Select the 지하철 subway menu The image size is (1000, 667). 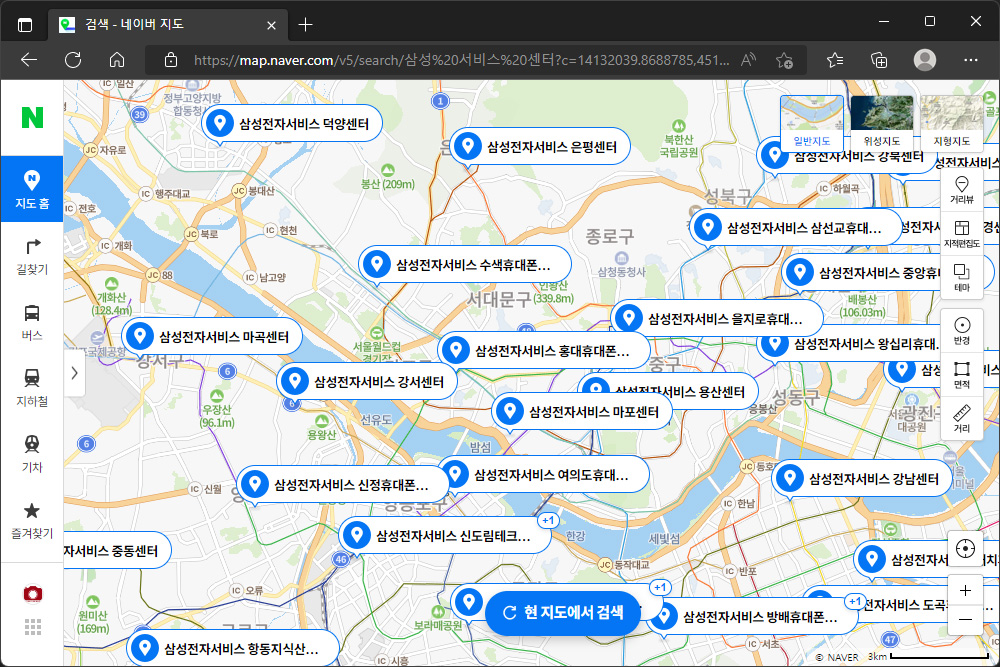tap(32, 388)
